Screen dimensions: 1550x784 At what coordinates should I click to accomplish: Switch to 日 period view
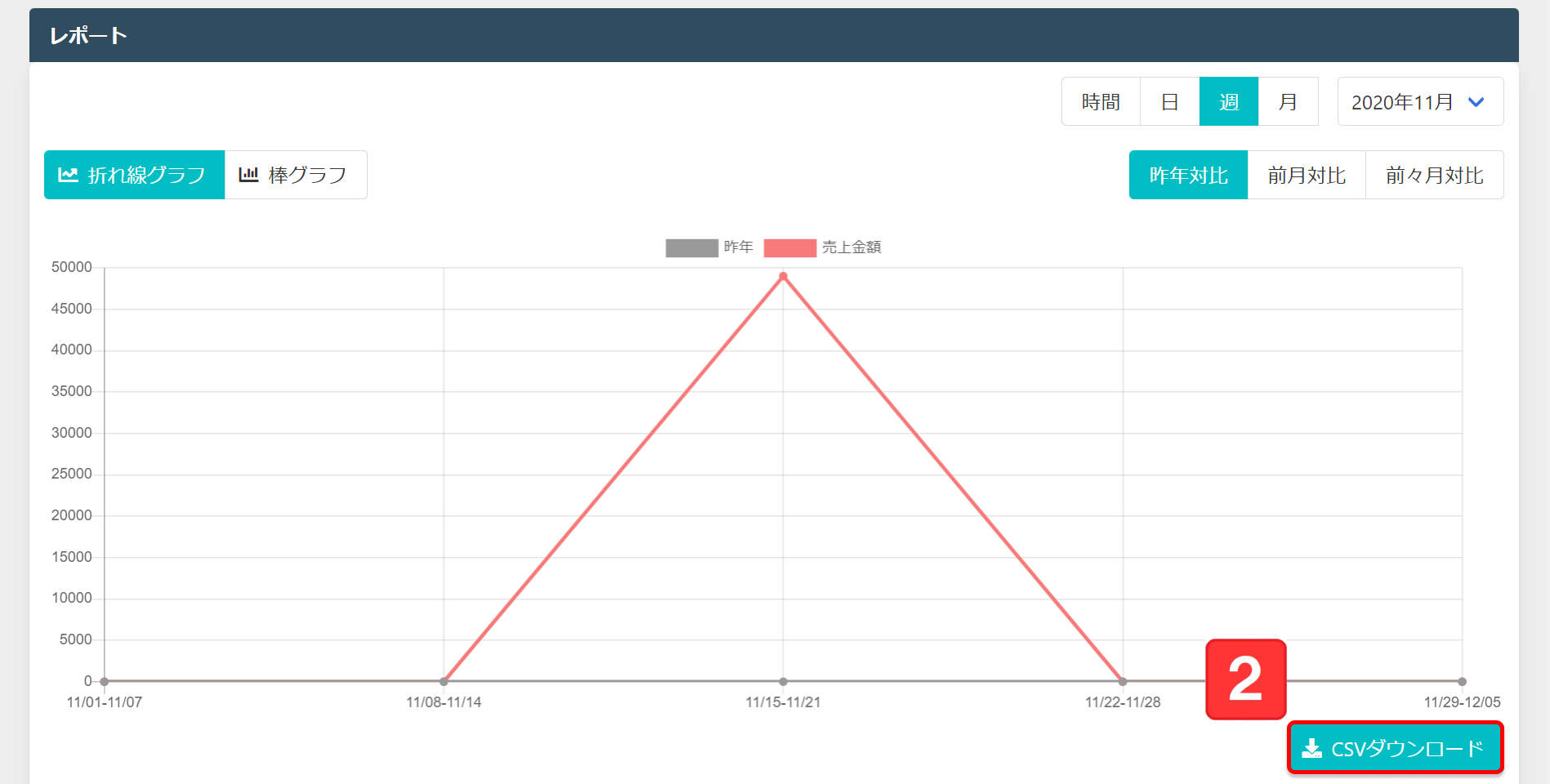coord(1170,101)
